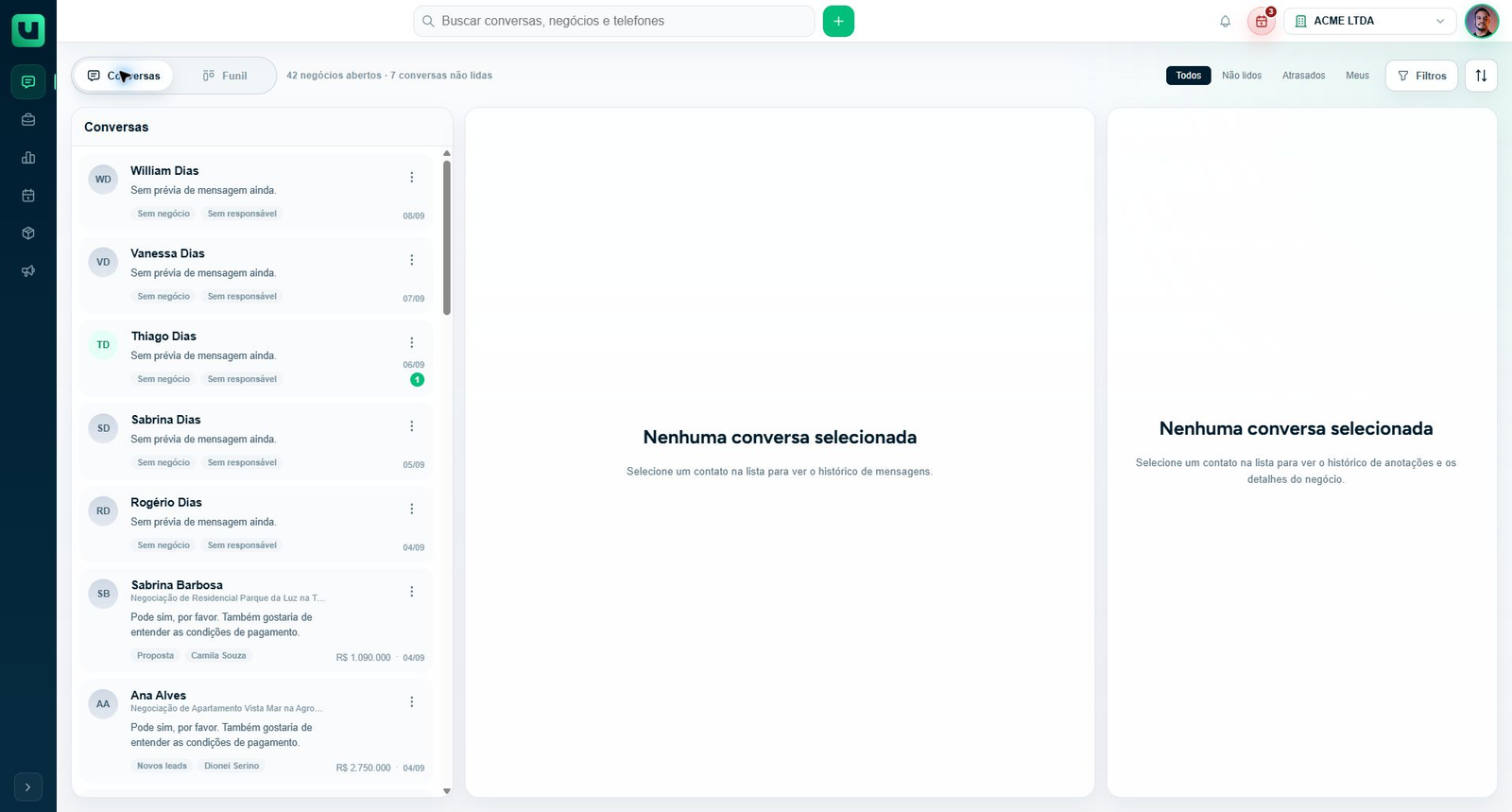The image size is (1512, 812).
Task: Click the Novos leads tag on Ana Alves
Action: pyautogui.click(x=162, y=766)
